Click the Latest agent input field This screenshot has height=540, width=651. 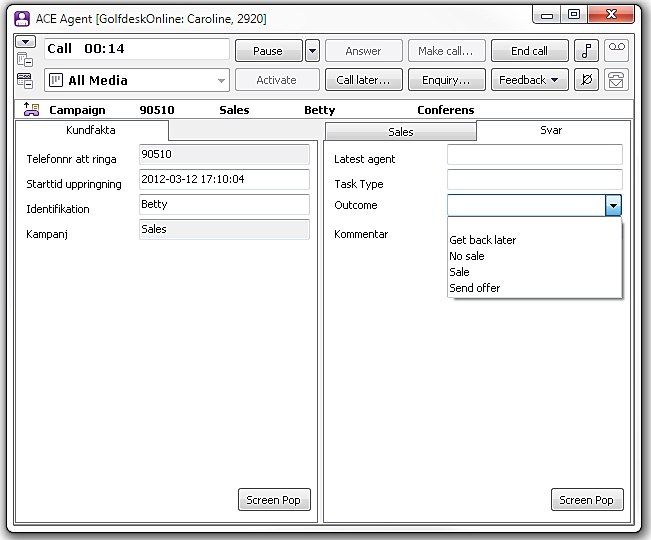point(534,155)
